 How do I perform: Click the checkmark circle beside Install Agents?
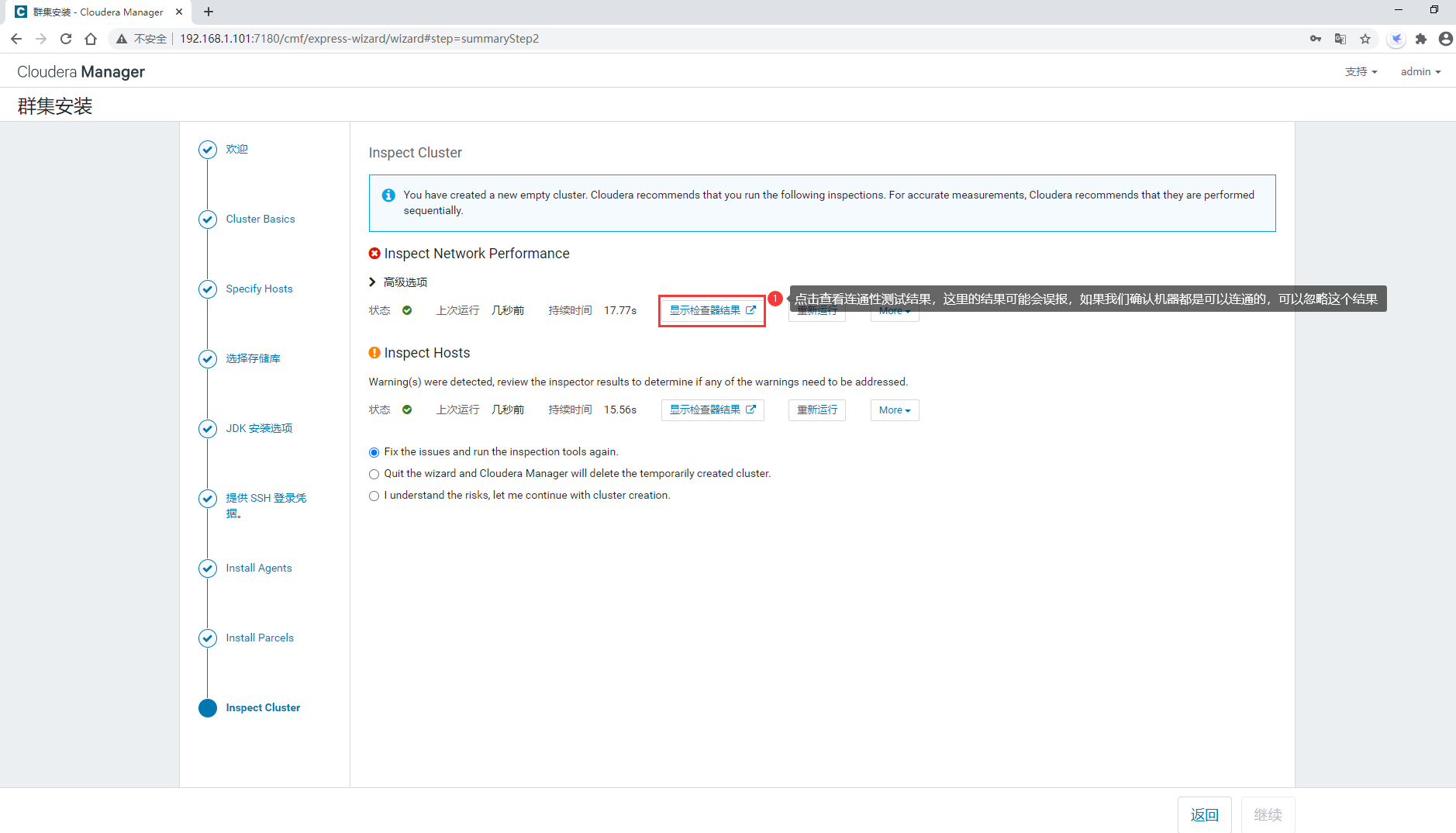click(x=208, y=568)
